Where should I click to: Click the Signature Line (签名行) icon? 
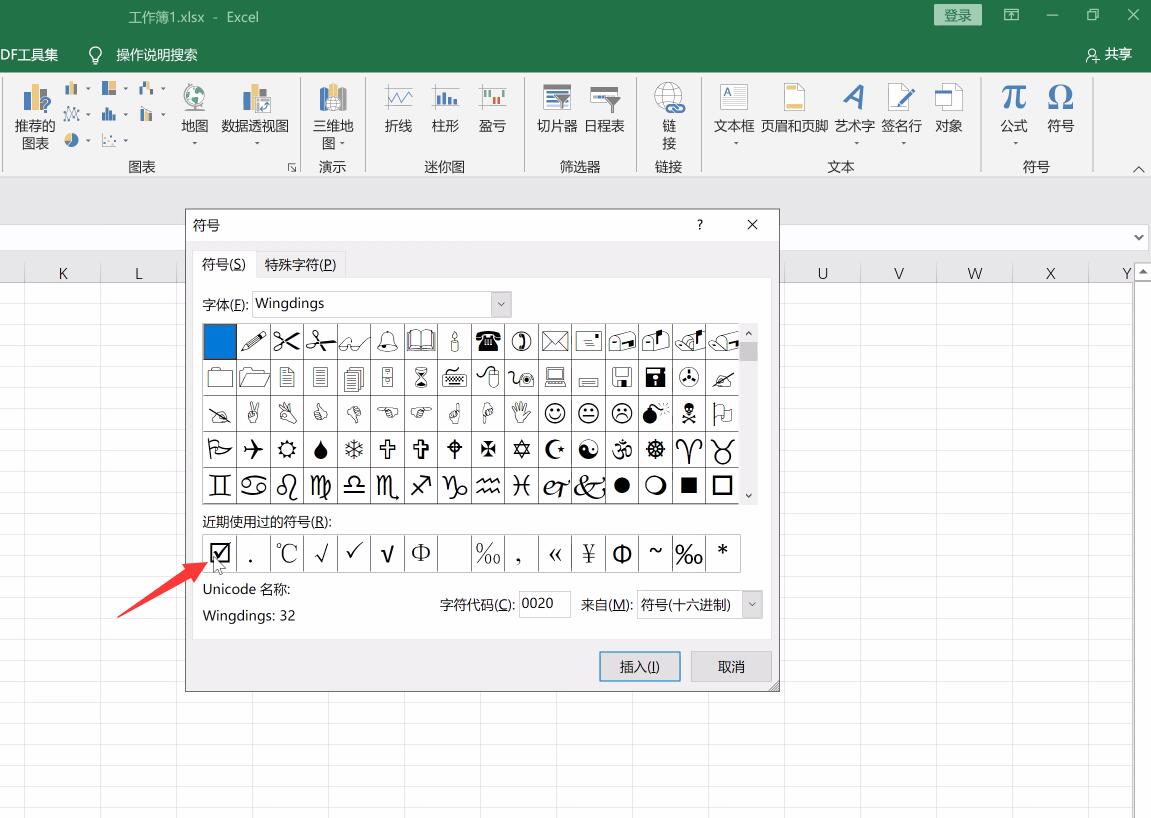click(901, 98)
